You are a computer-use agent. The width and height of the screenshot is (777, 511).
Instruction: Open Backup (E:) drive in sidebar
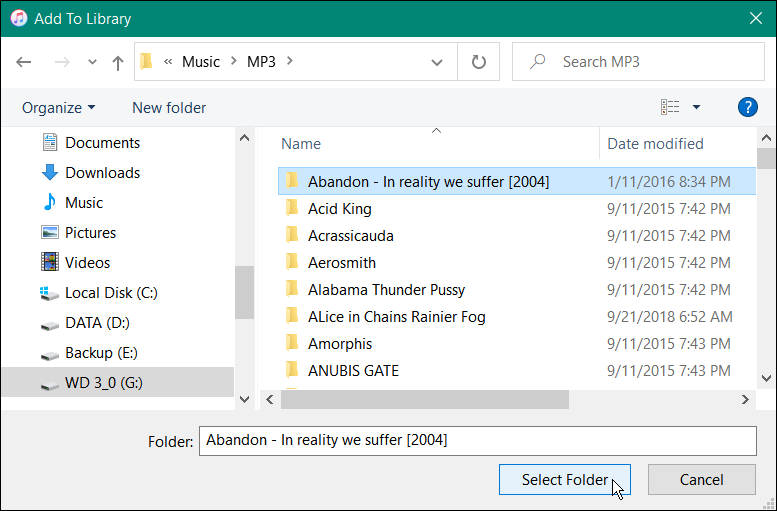click(99, 353)
